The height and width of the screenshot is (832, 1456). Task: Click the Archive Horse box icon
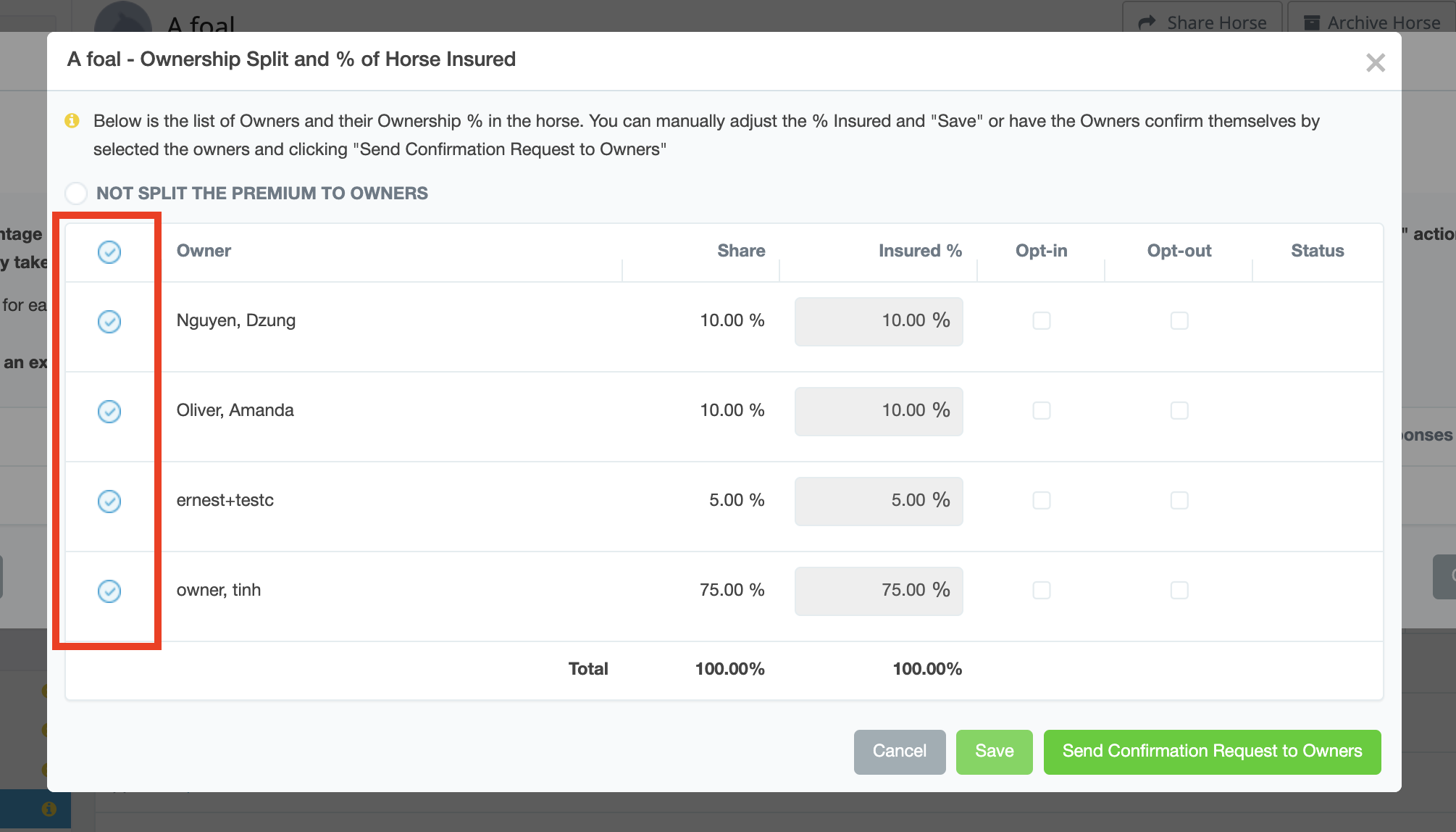[1312, 22]
